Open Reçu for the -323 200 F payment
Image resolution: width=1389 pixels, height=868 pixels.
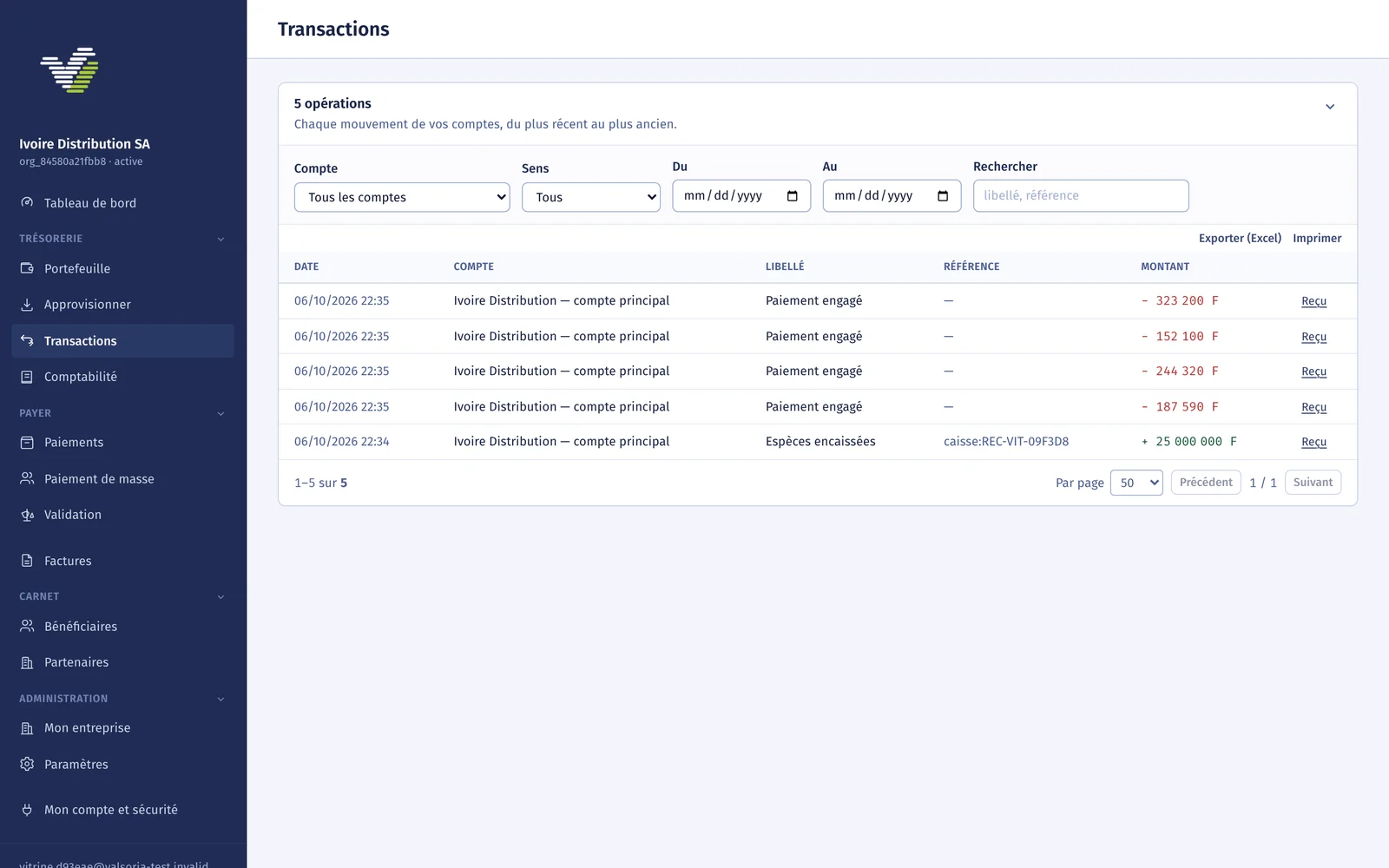pos(1313,301)
